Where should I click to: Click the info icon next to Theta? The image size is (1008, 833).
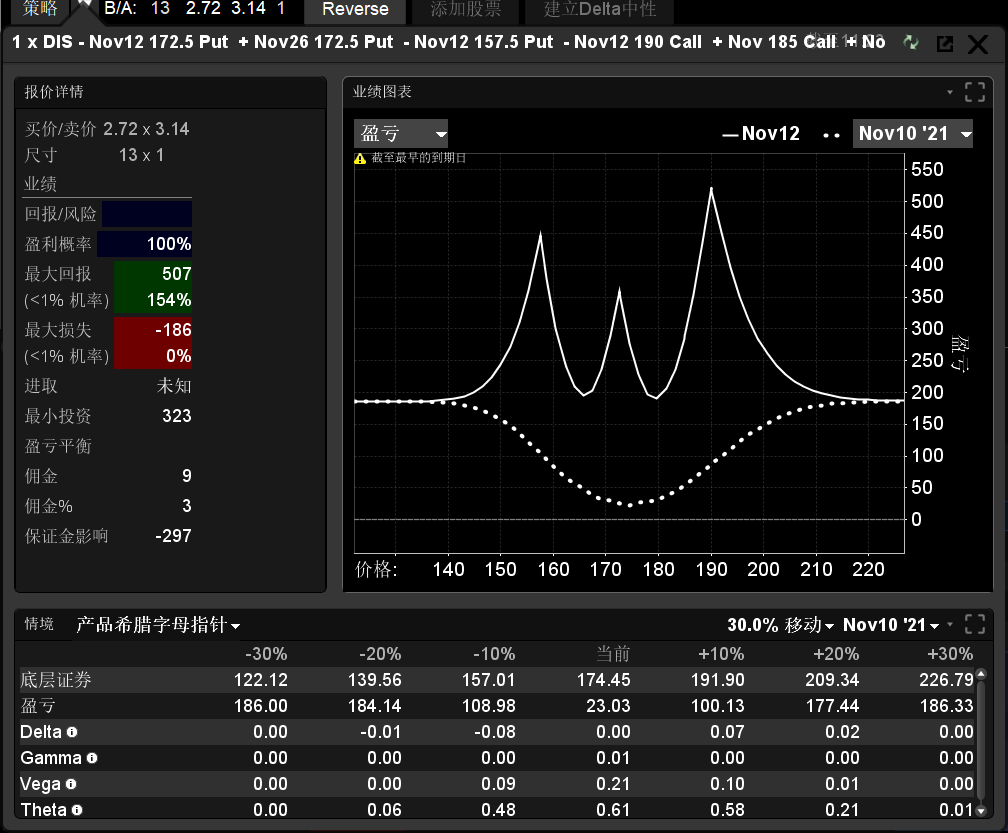point(77,810)
